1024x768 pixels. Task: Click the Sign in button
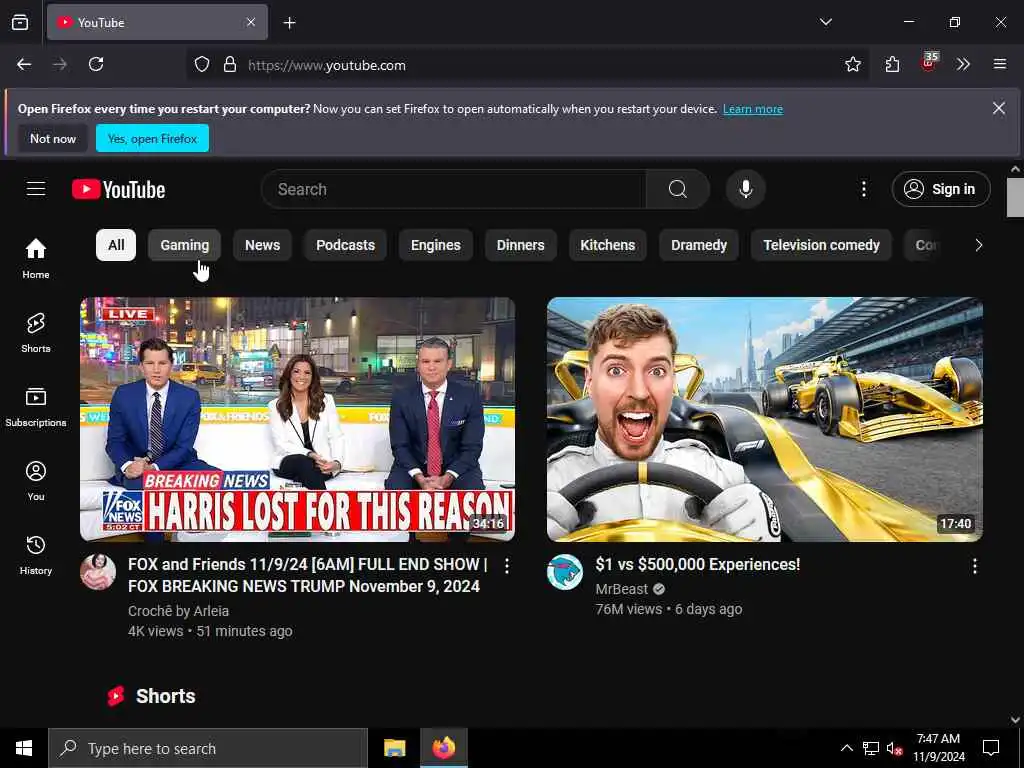[x=941, y=189]
